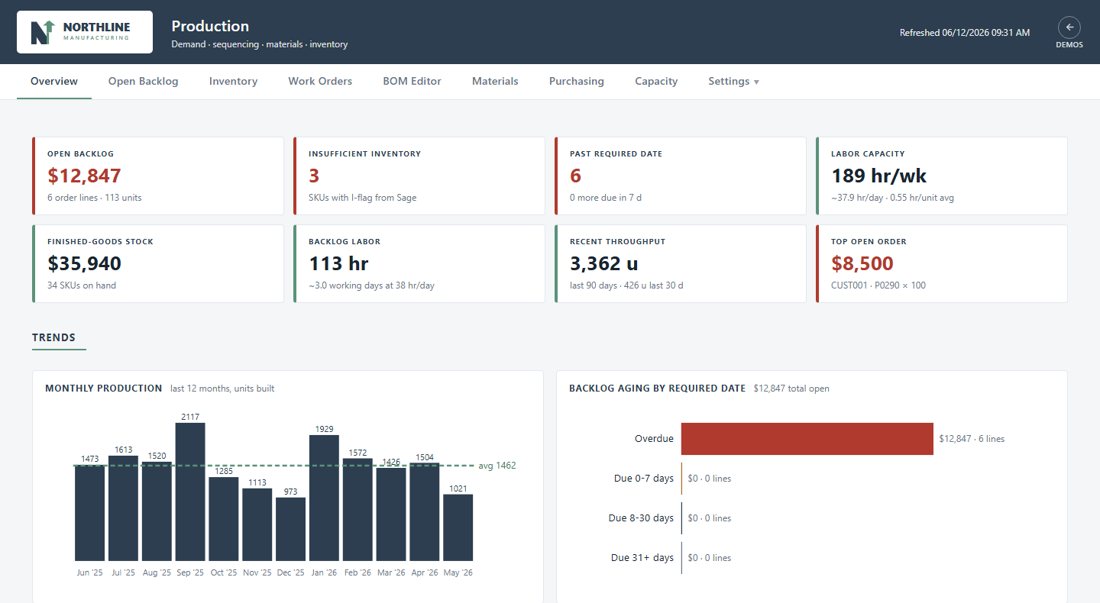Select the Mar '26 production bar
This screenshot has height=603, width=1100.
click(391, 515)
